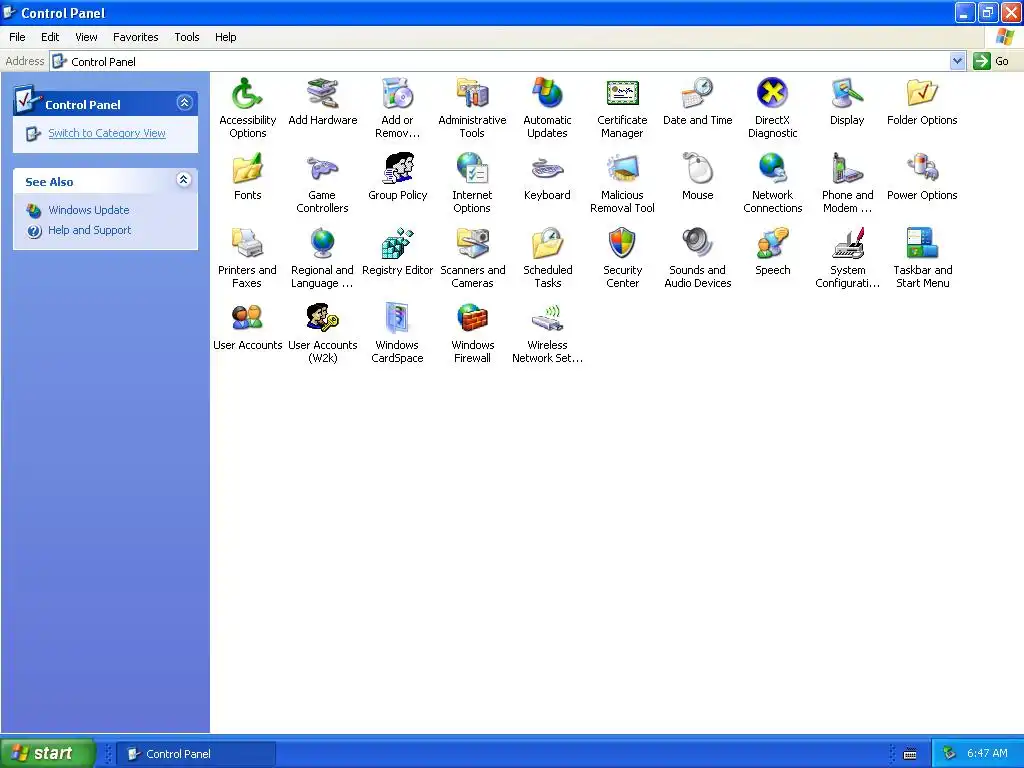Open Windows Firewall icon

click(472, 319)
